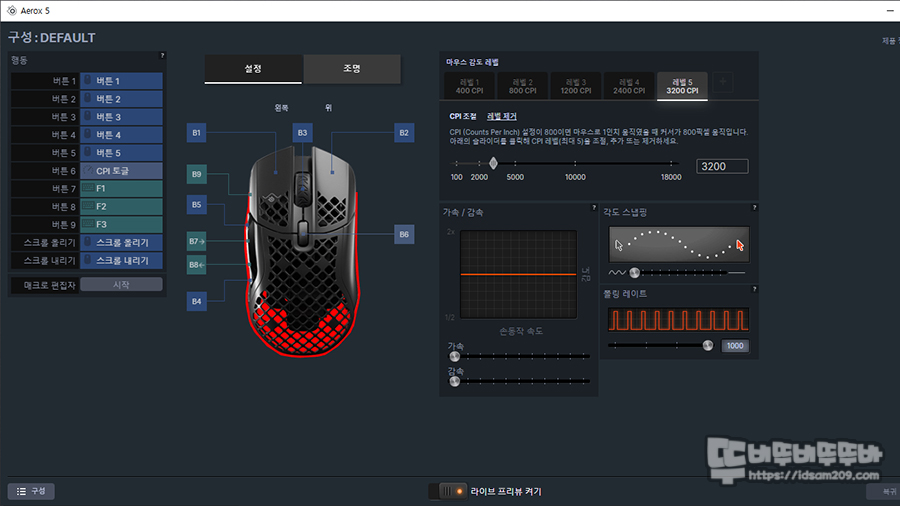This screenshot has height=506, width=900.
Task: Click the mouse image preview
Action: 304,250
